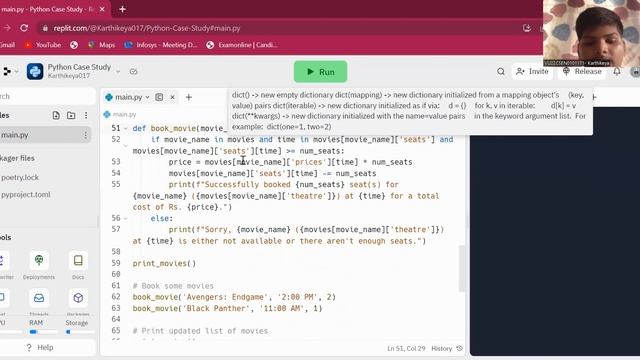The width and height of the screenshot is (640, 360).
Task: Click the globe bookmark icon
Action: (x=74, y=45)
